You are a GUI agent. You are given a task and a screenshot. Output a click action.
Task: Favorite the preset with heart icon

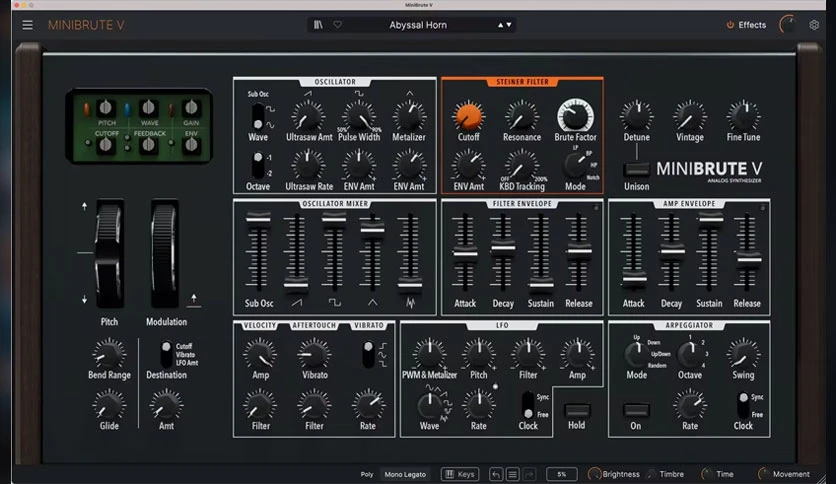tap(337, 25)
